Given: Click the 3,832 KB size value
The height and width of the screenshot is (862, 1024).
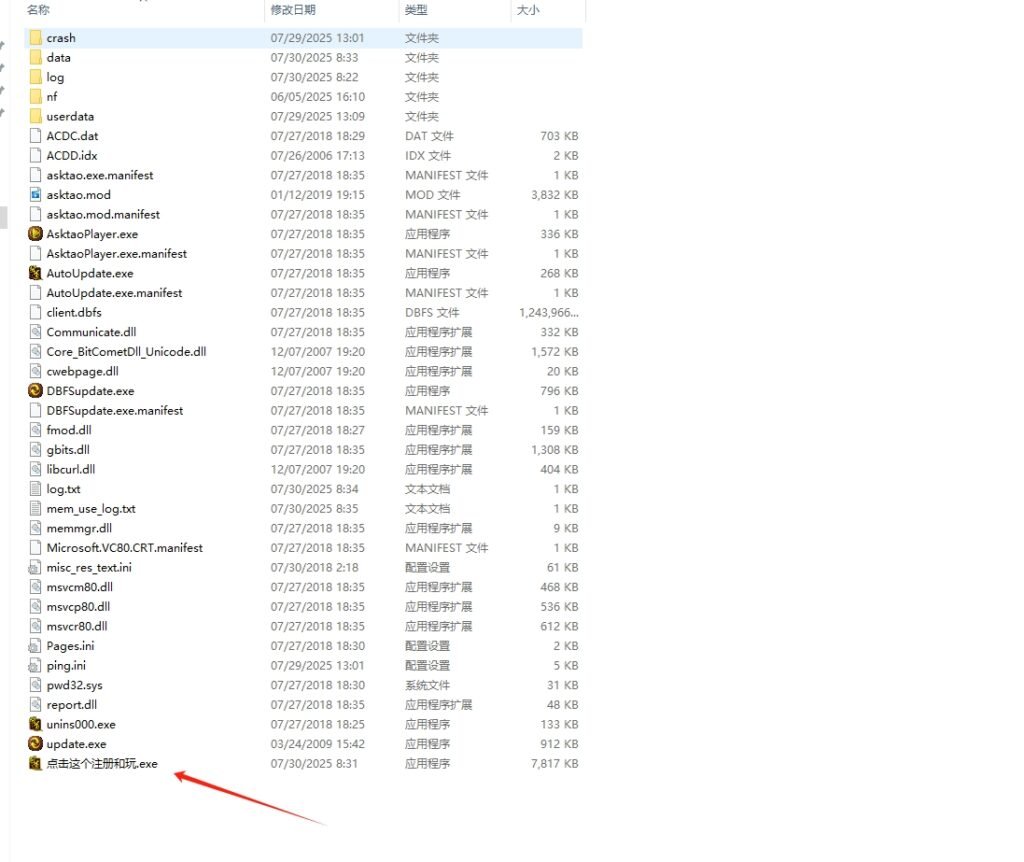Looking at the screenshot, I should 555,195.
